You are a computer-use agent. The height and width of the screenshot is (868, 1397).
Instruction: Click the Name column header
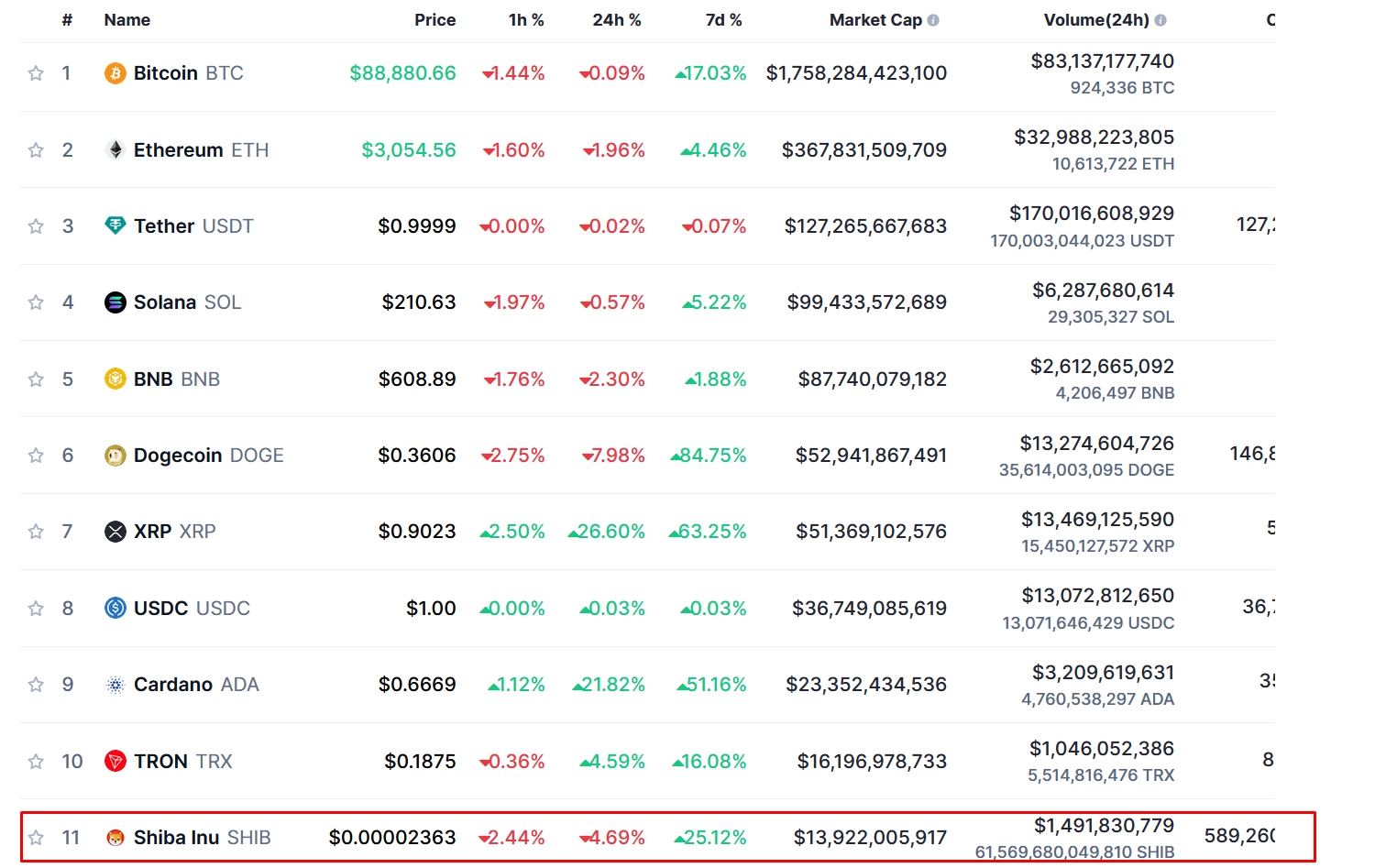click(x=126, y=19)
